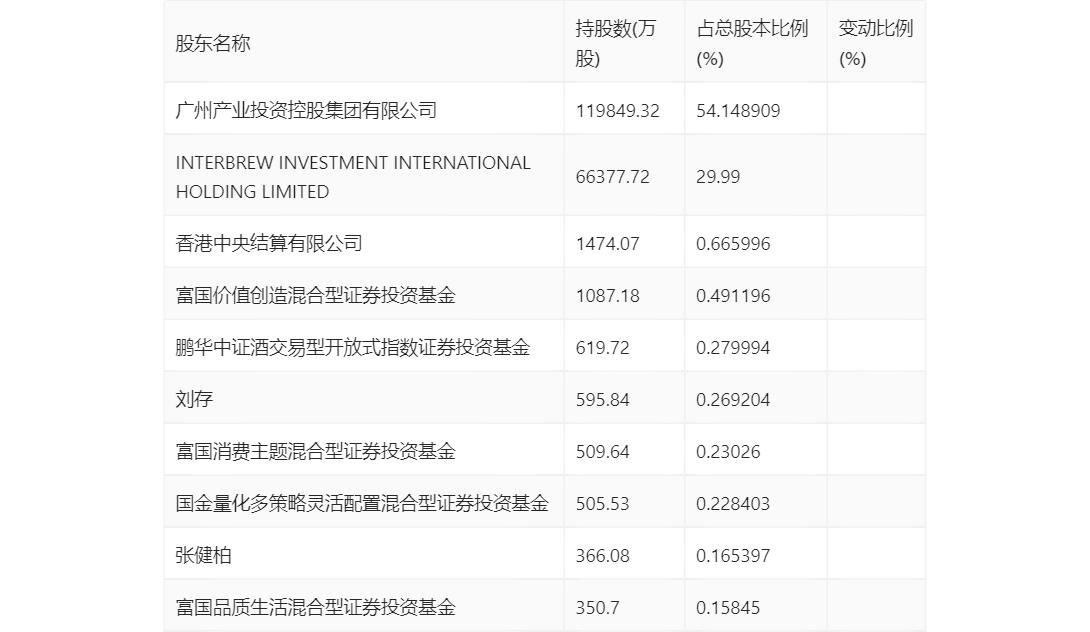Select the 619.72 shares value
The image size is (1090, 632).
pyautogui.click(x=603, y=348)
